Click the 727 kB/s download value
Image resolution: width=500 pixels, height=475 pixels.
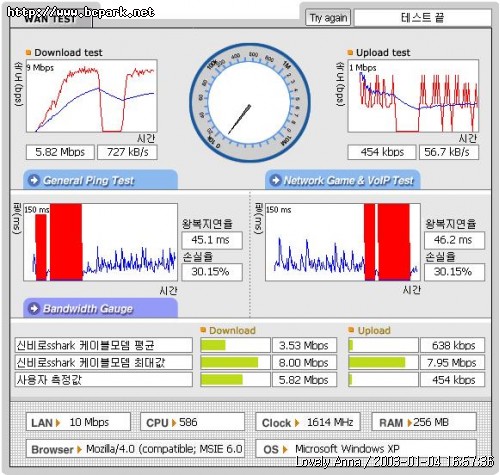coord(127,152)
